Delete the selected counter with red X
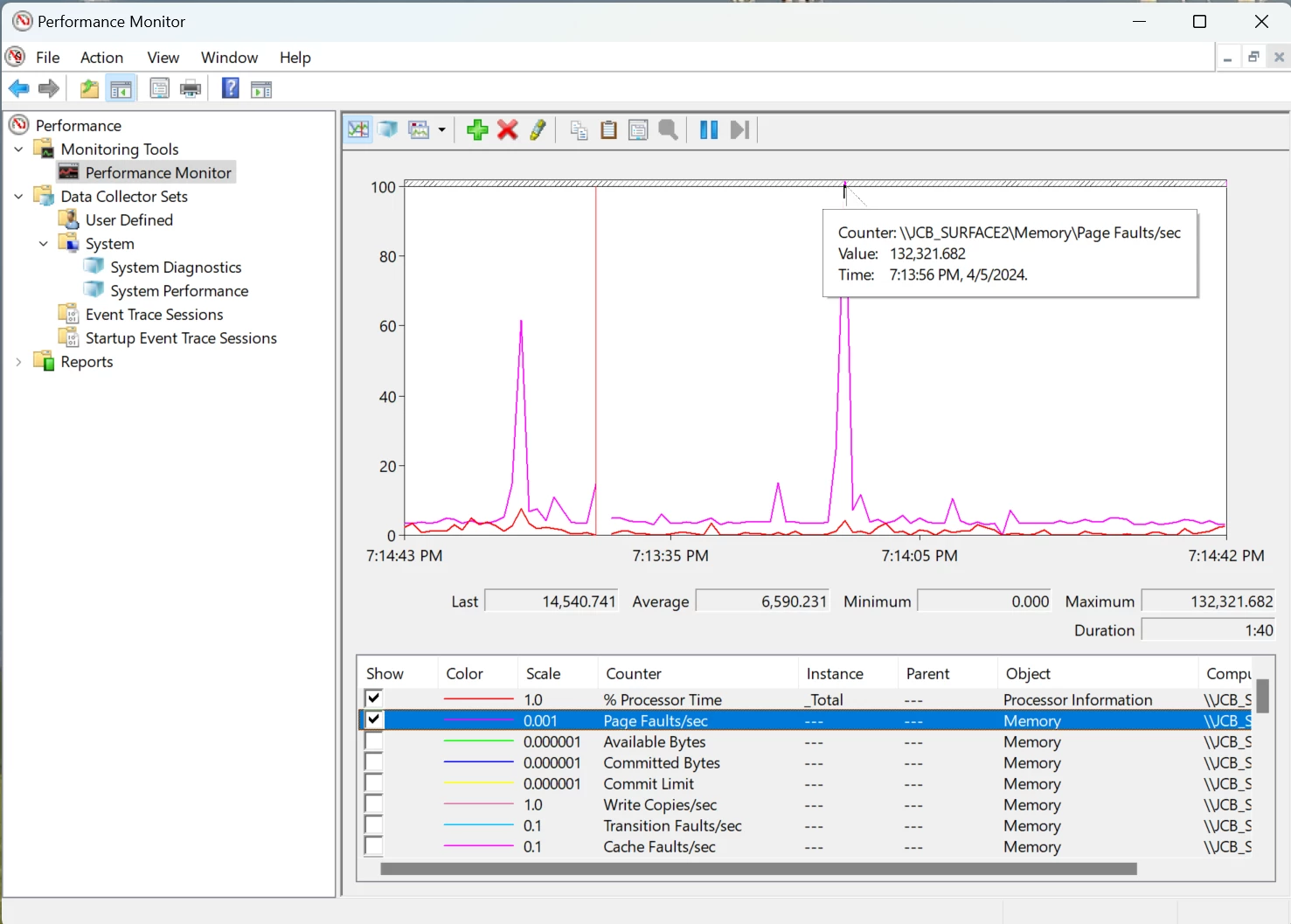 pos(508,130)
